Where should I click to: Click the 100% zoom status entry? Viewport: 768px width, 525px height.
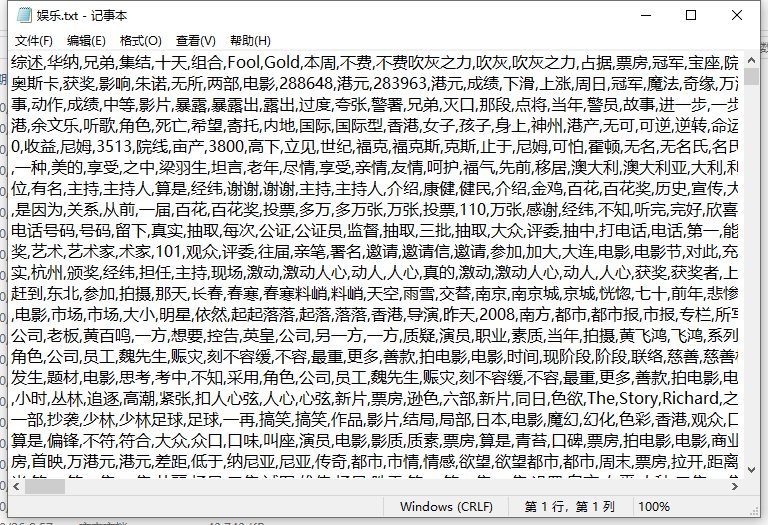coord(654,506)
